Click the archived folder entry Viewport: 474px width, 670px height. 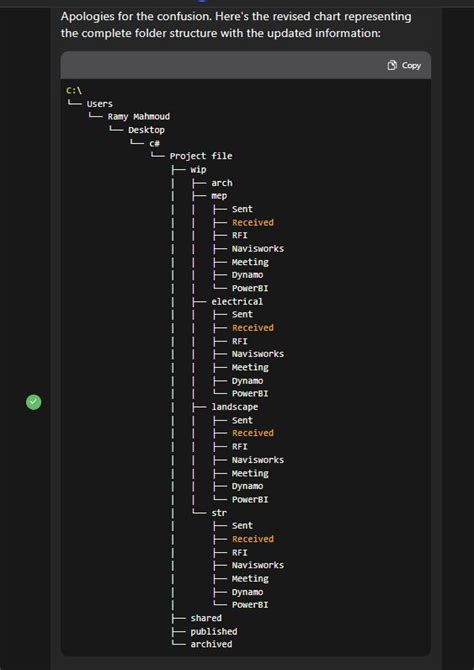point(211,644)
